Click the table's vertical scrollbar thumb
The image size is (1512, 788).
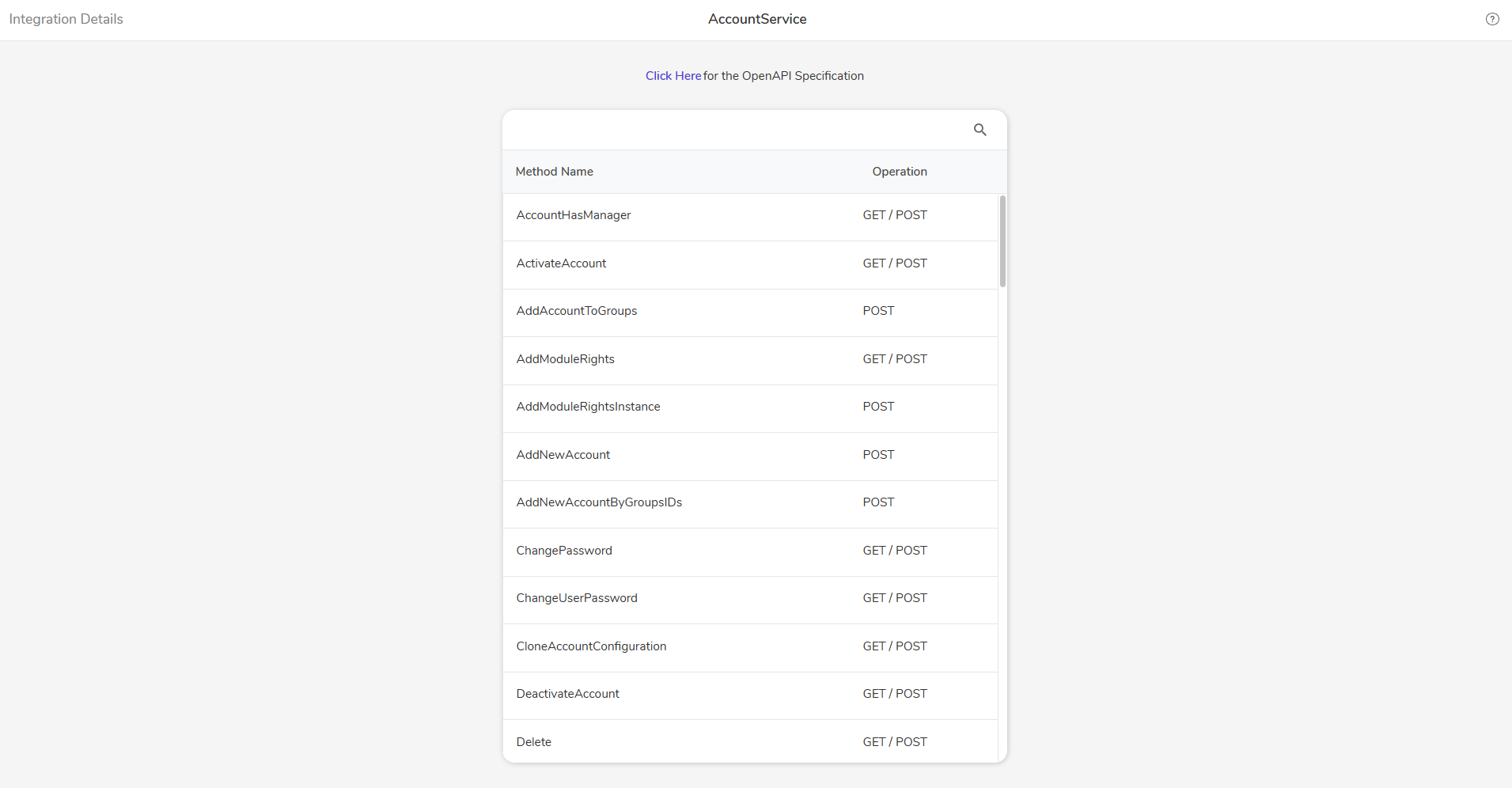[1002, 241]
